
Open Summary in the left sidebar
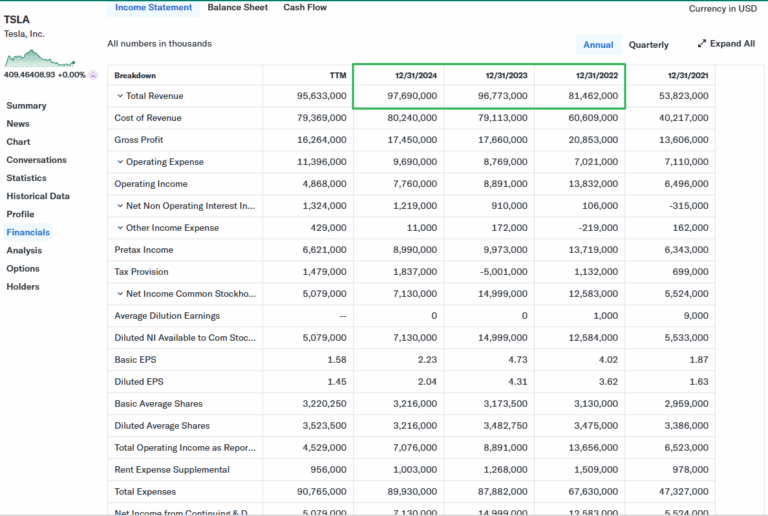point(26,106)
